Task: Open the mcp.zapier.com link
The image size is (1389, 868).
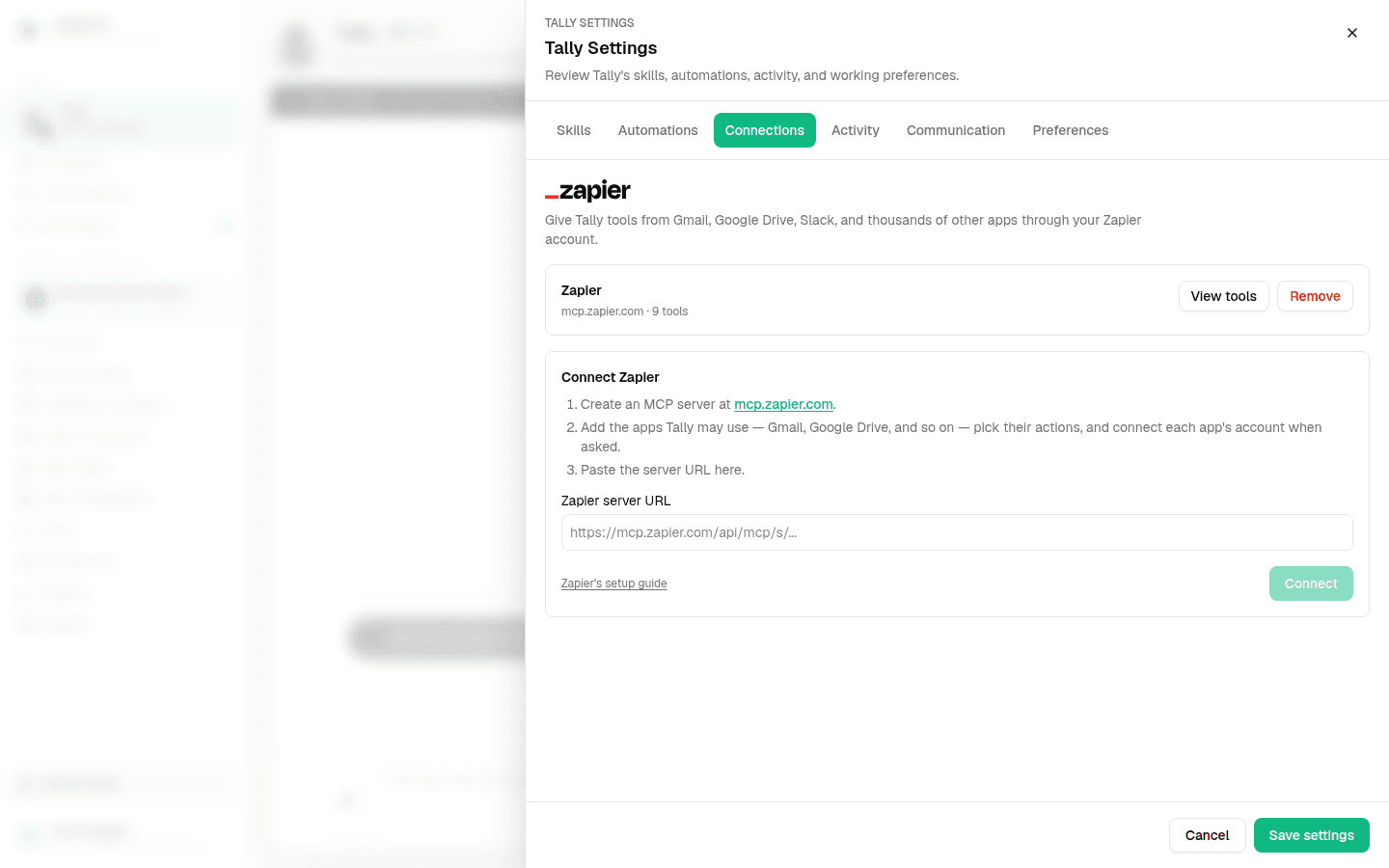Action: pos(783,404)
